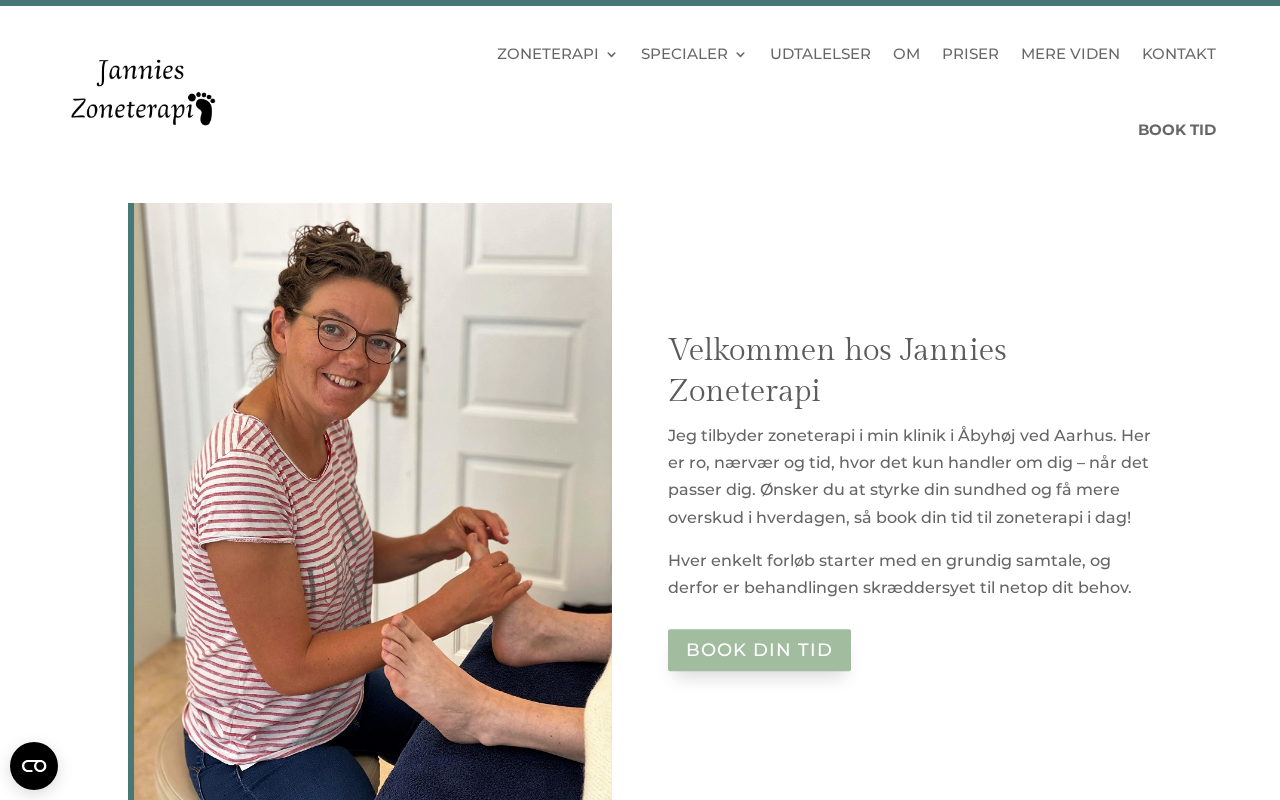Expand the Specialer menu chevron
The image size is (1280, 800).
tap(740, 55)
